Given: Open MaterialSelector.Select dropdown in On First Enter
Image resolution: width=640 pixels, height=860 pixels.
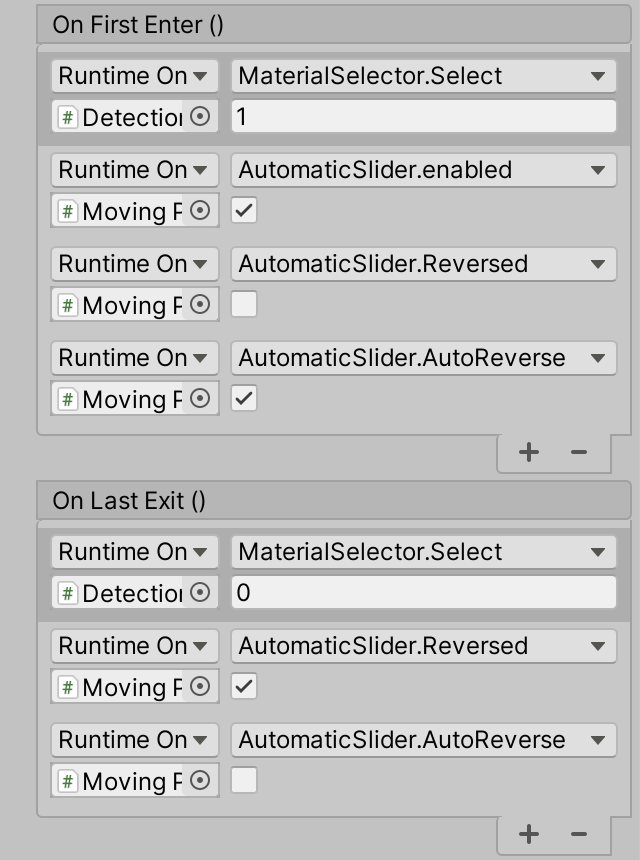Looking at the screenshot, I should (423, 76).
